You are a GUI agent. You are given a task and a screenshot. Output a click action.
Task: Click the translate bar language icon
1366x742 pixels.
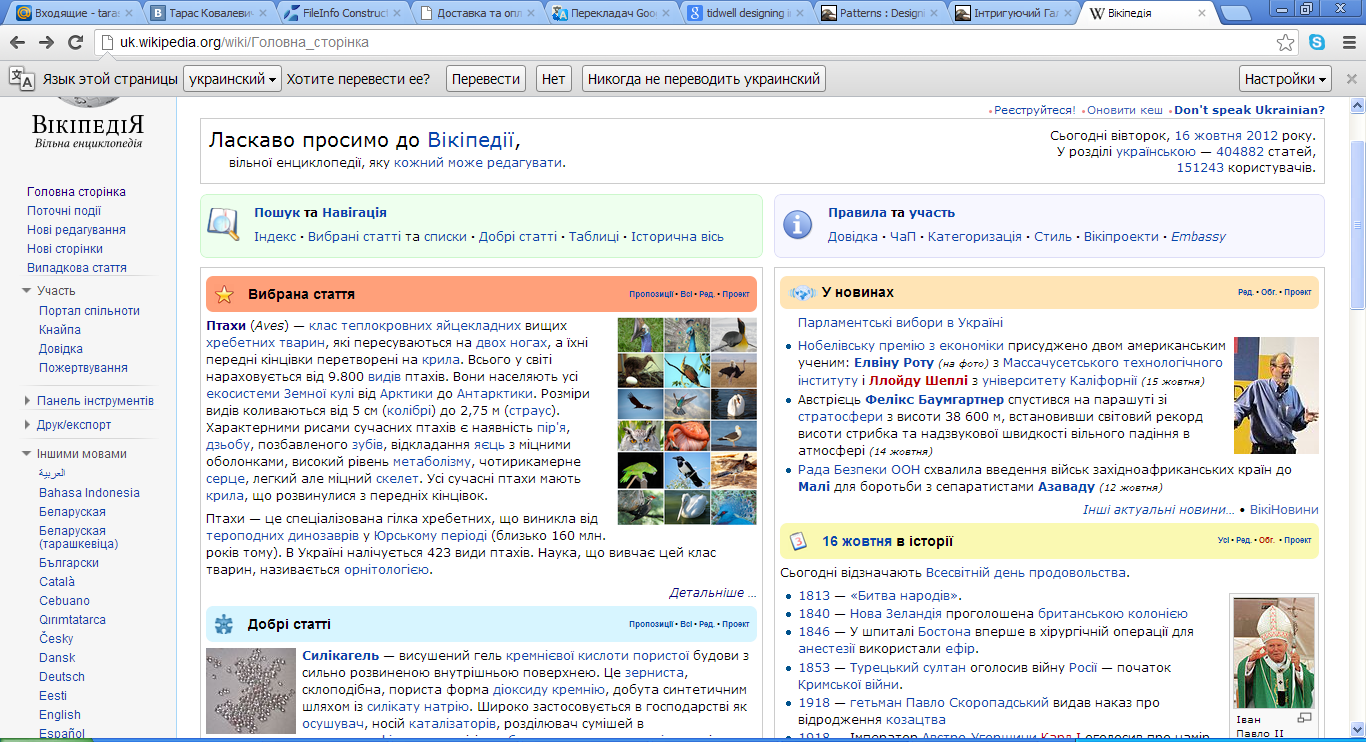tap(21, 78)
